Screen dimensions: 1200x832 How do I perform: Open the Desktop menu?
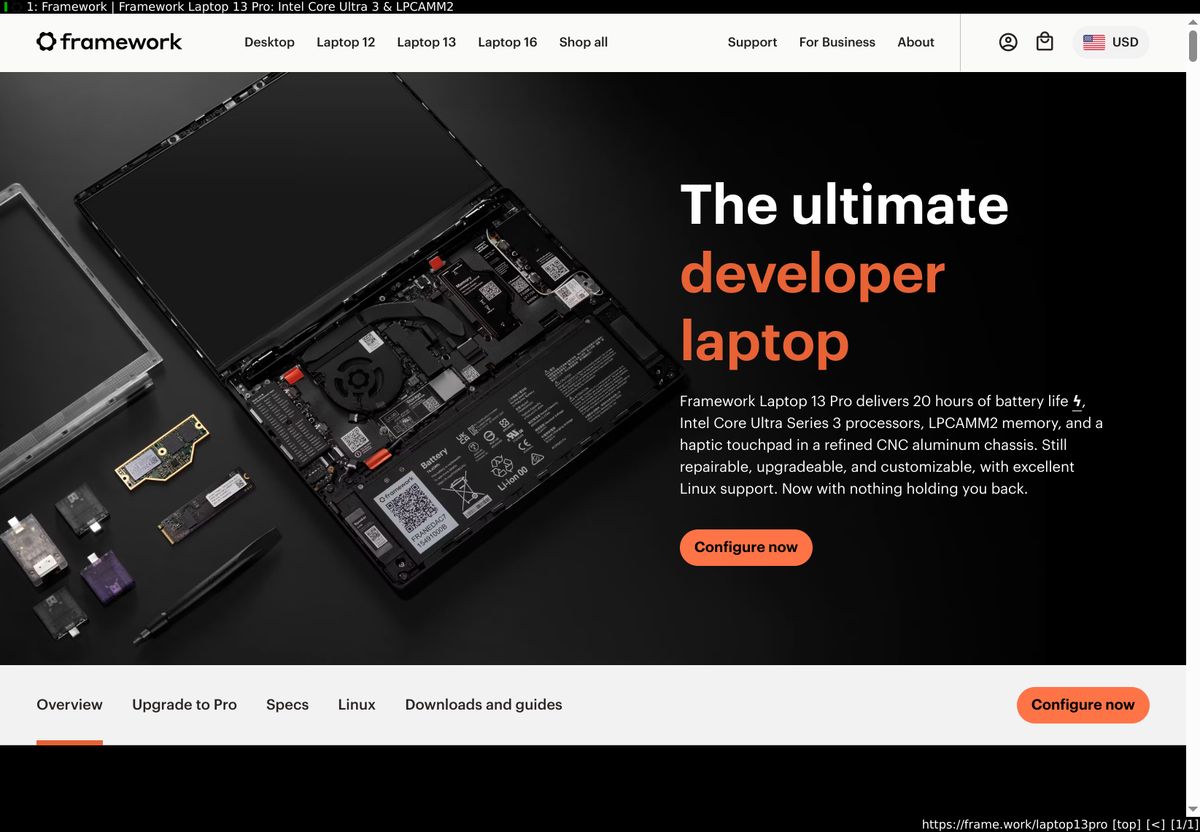pyautogui.click(x=269, y=42)
